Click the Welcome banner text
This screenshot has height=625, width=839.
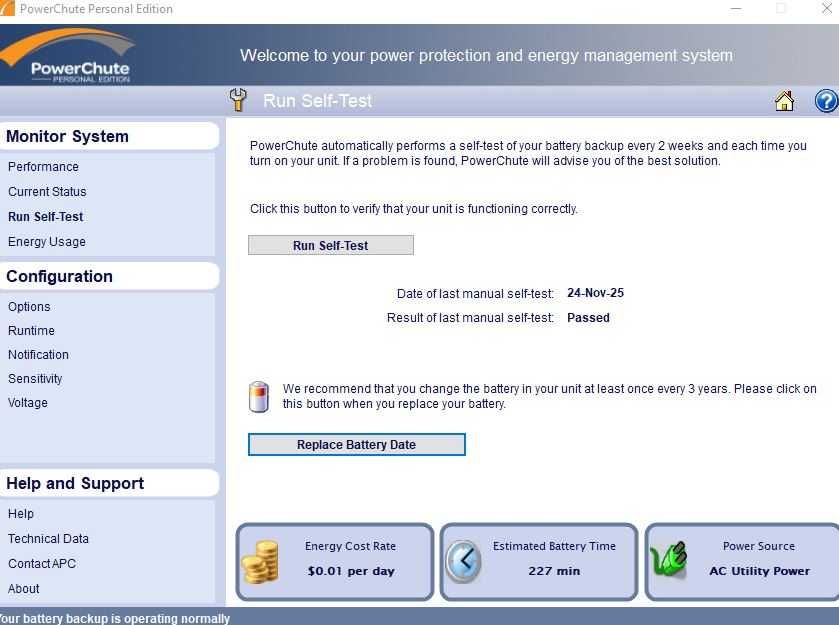pyautogui.click(x=486, y=56)
